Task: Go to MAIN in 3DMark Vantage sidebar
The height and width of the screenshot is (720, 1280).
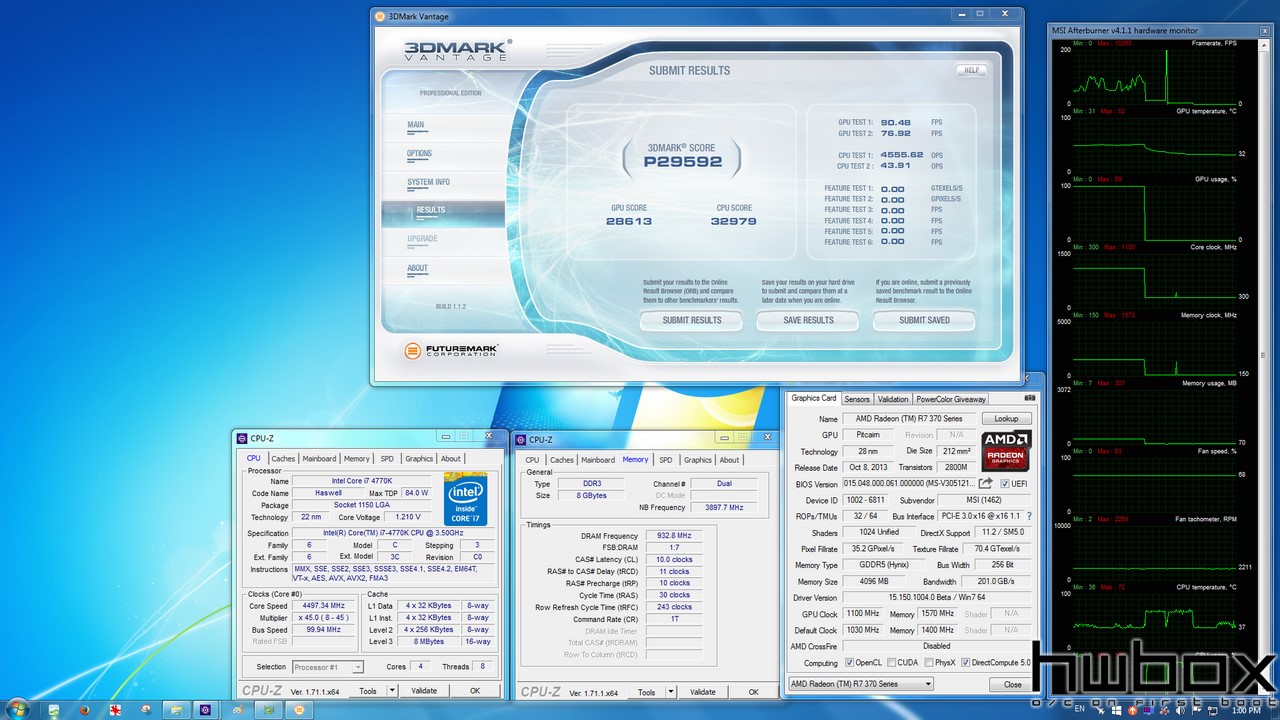Action: pos(416,125)
